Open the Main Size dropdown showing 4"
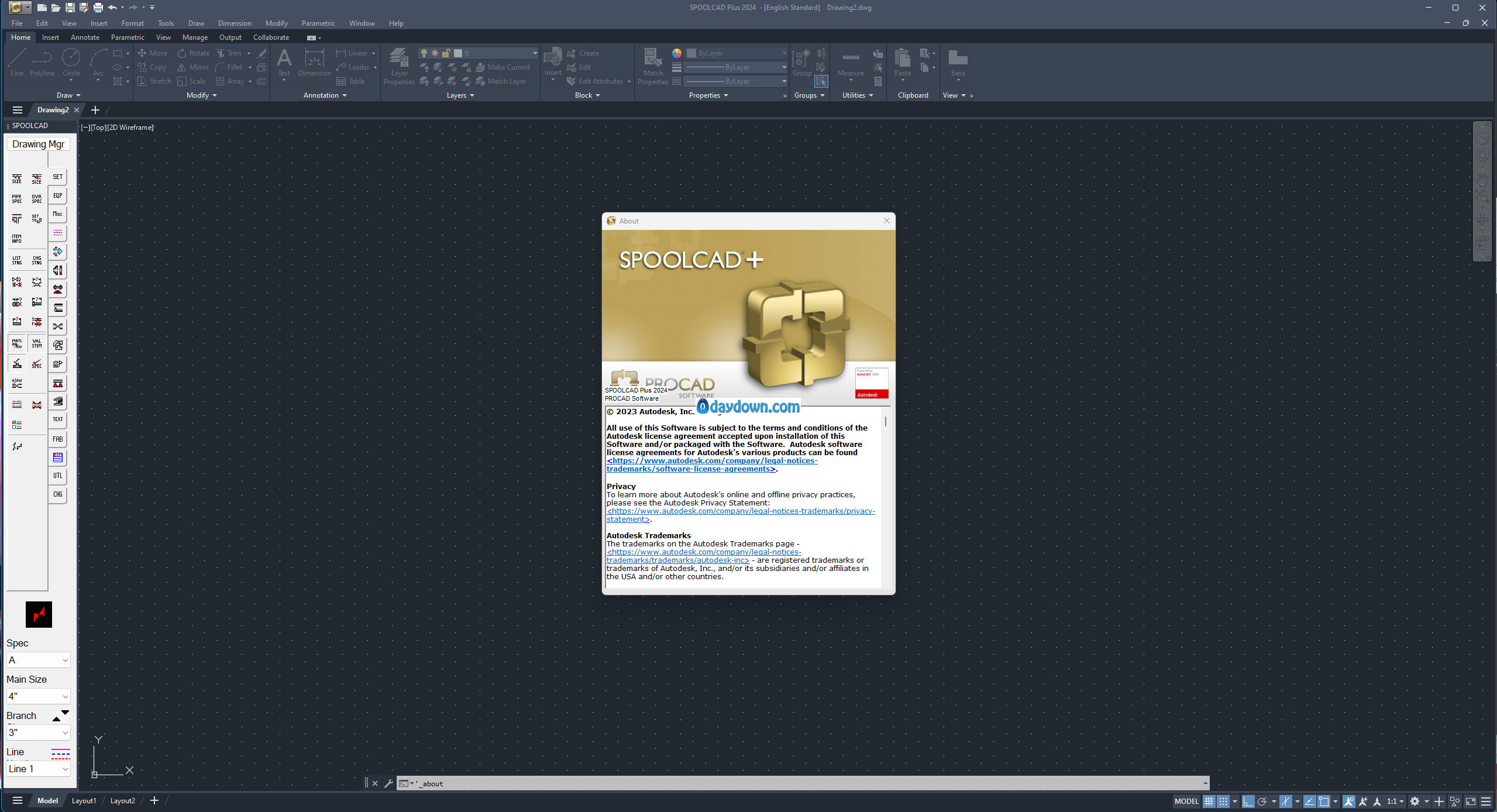The width and height of the screenshot is (1497, 812). click(39, 696)
